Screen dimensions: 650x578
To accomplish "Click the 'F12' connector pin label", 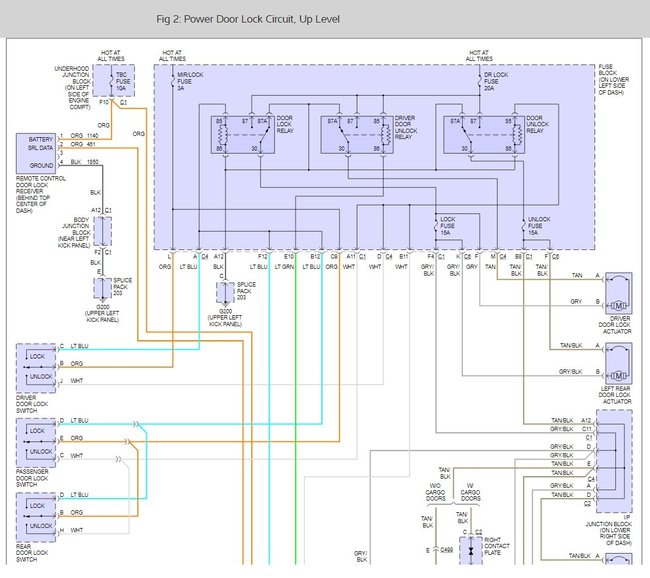I will click(263, 257).
